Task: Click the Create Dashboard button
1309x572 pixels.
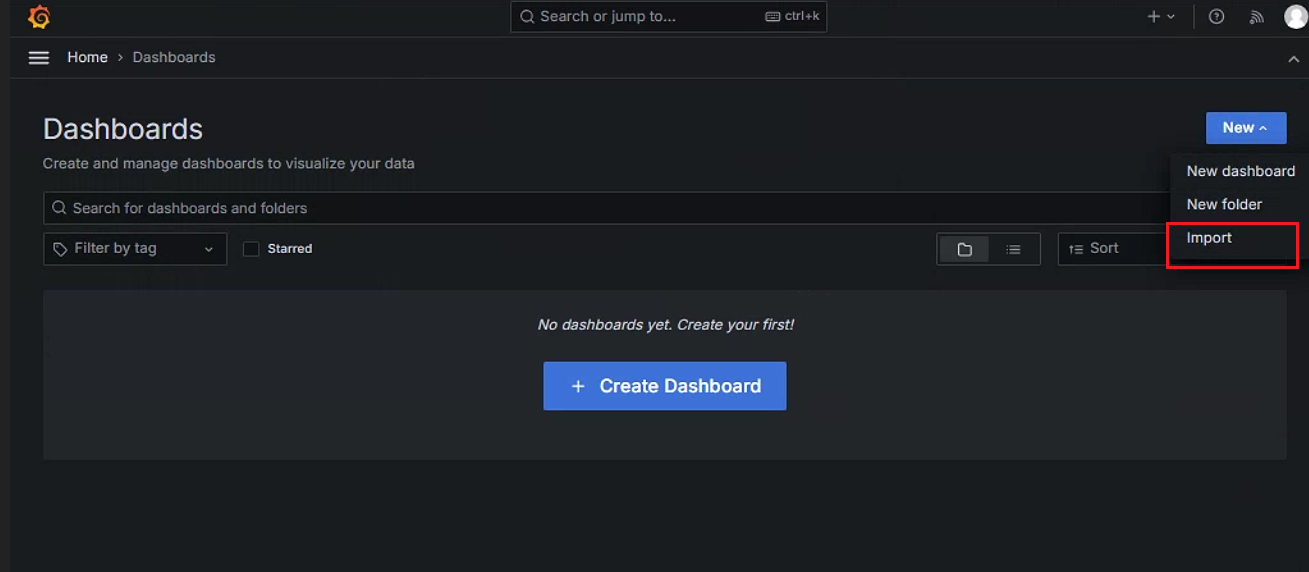Action: pyautogui.click(x=665, y=386)
